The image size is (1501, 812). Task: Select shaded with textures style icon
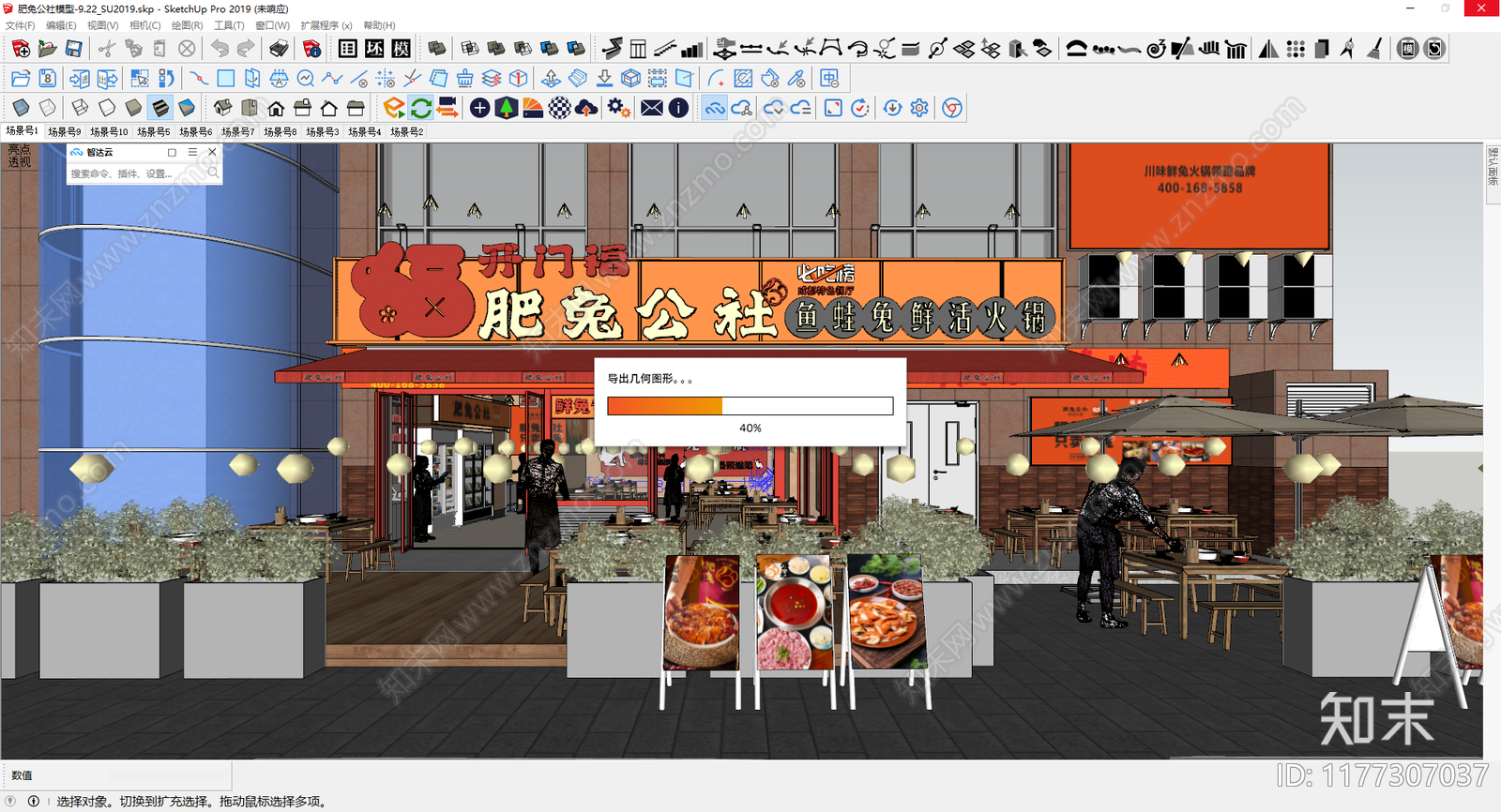(x=160, y=108)
